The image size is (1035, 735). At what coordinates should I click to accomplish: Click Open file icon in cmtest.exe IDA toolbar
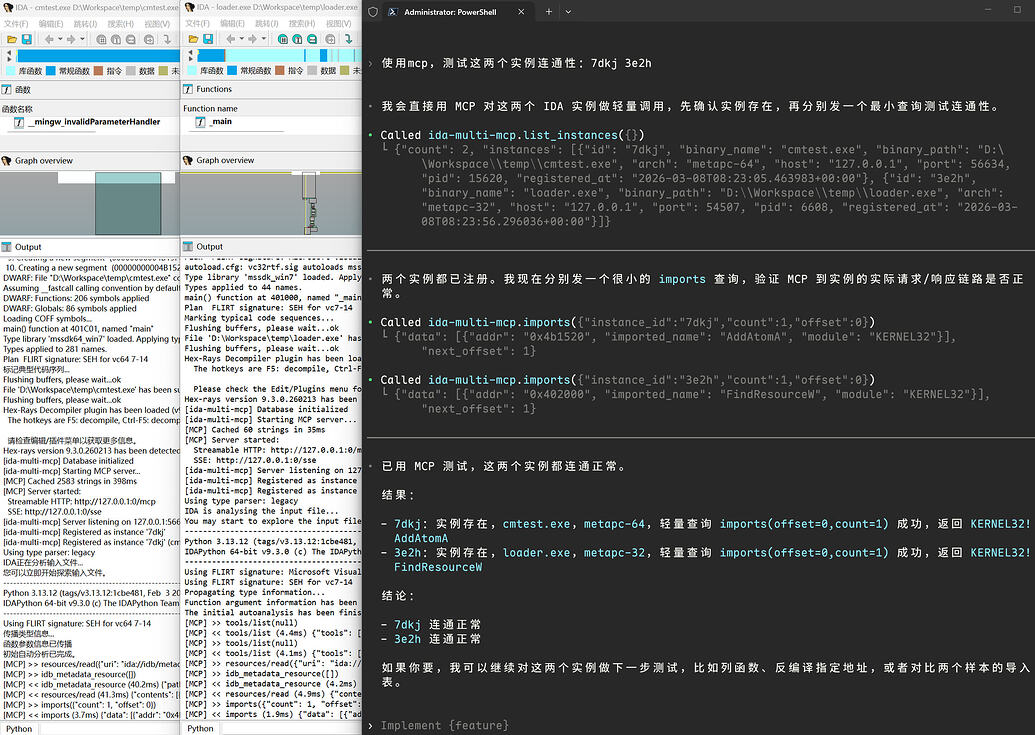click(x=11, y=40)
